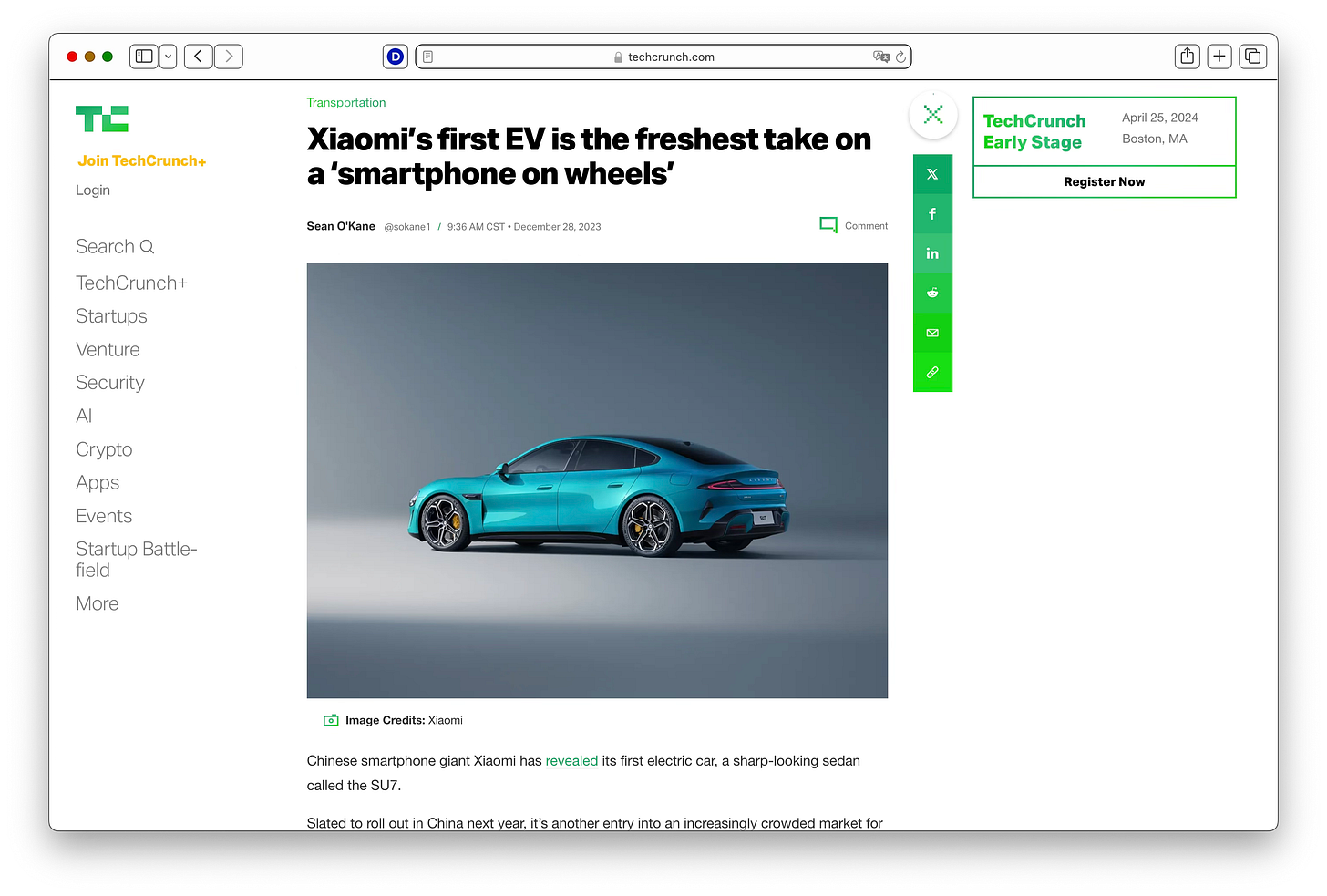Open a new tab with the plus button
This screenshot has width=1327, height=896.
click(1219, 57)
